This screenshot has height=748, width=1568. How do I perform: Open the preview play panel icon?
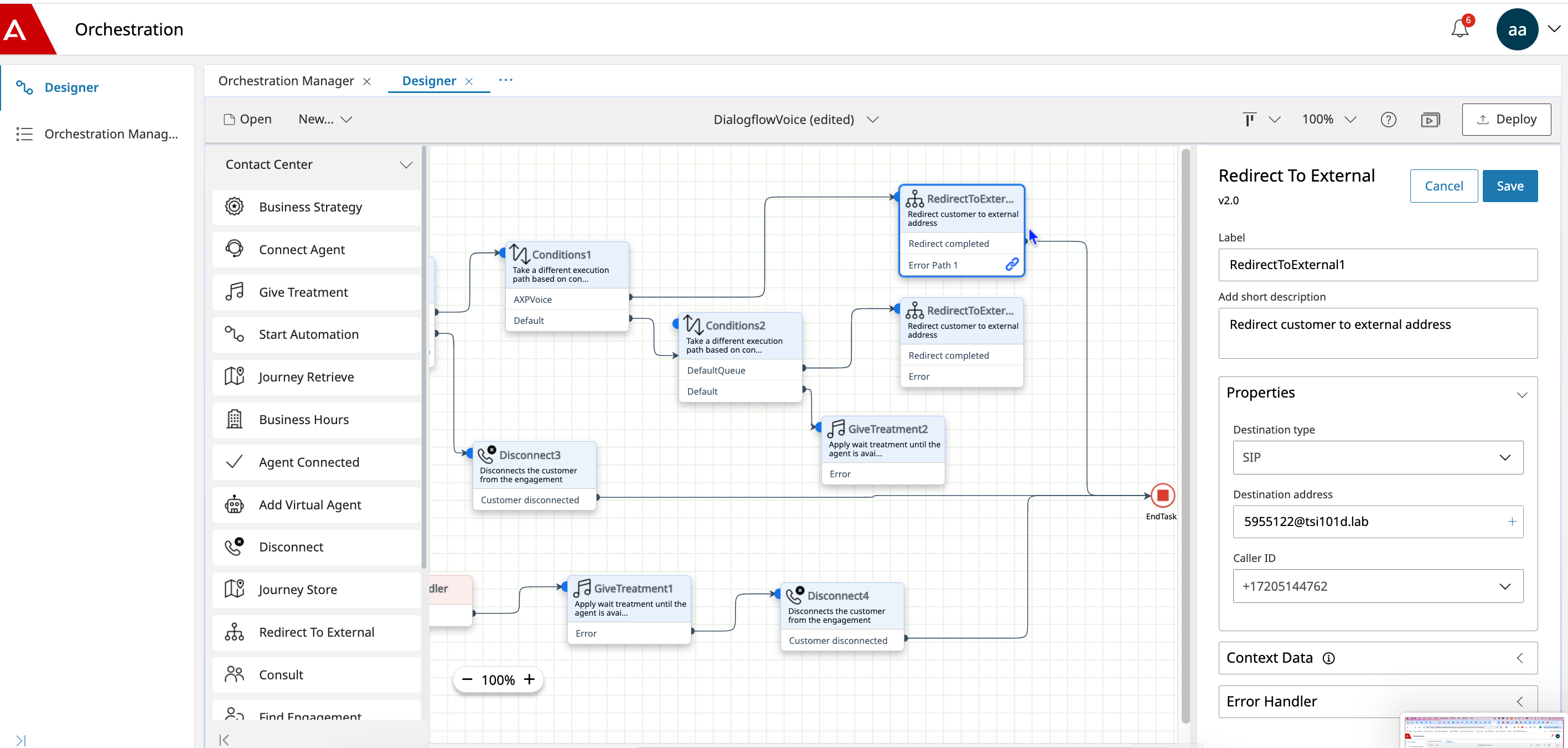(1430, 120)
